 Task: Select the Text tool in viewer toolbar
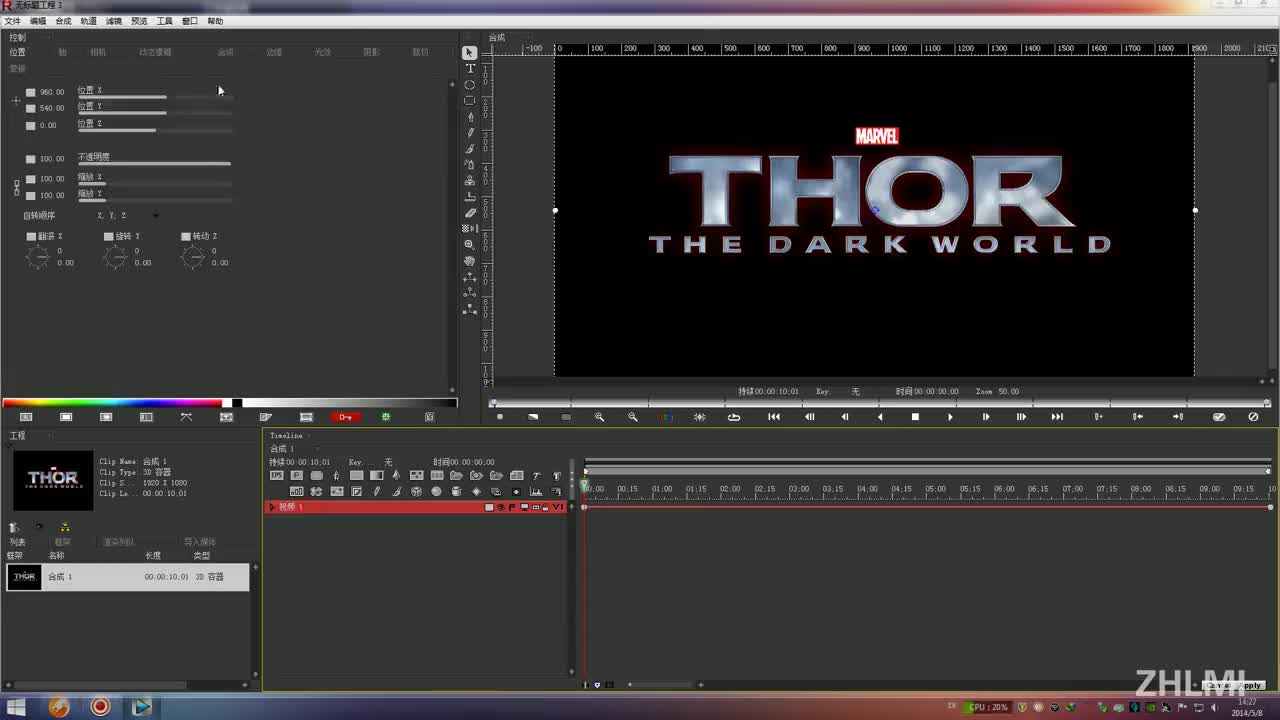(x=470, y=69)
